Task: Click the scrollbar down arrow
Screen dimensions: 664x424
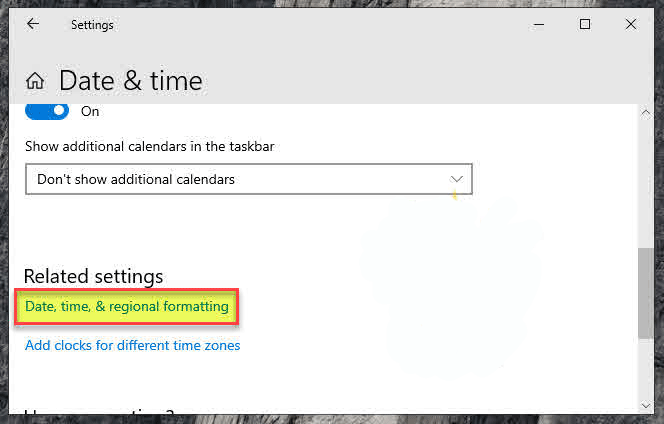Action: click(645, 404)
